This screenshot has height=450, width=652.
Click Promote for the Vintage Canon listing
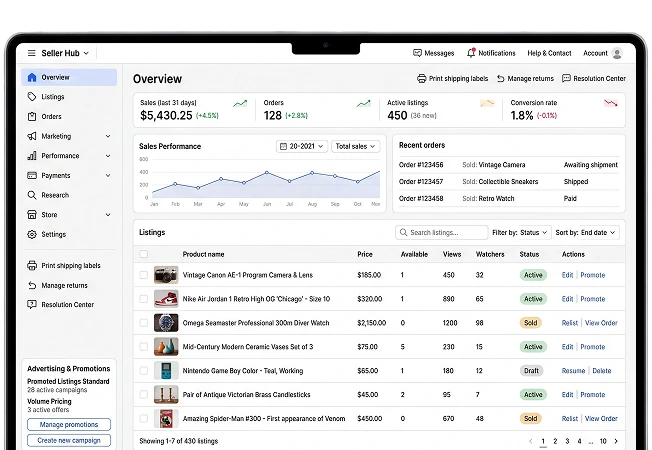pyautogui.click(x=593, y=275)
